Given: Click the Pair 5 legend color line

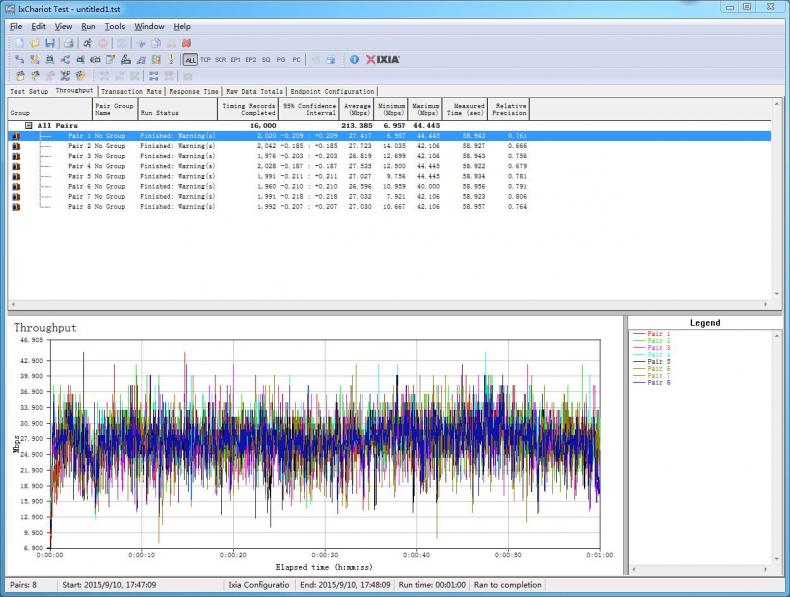Looking at the screenshot, I should pyautogui.click(x=639, y=362).
